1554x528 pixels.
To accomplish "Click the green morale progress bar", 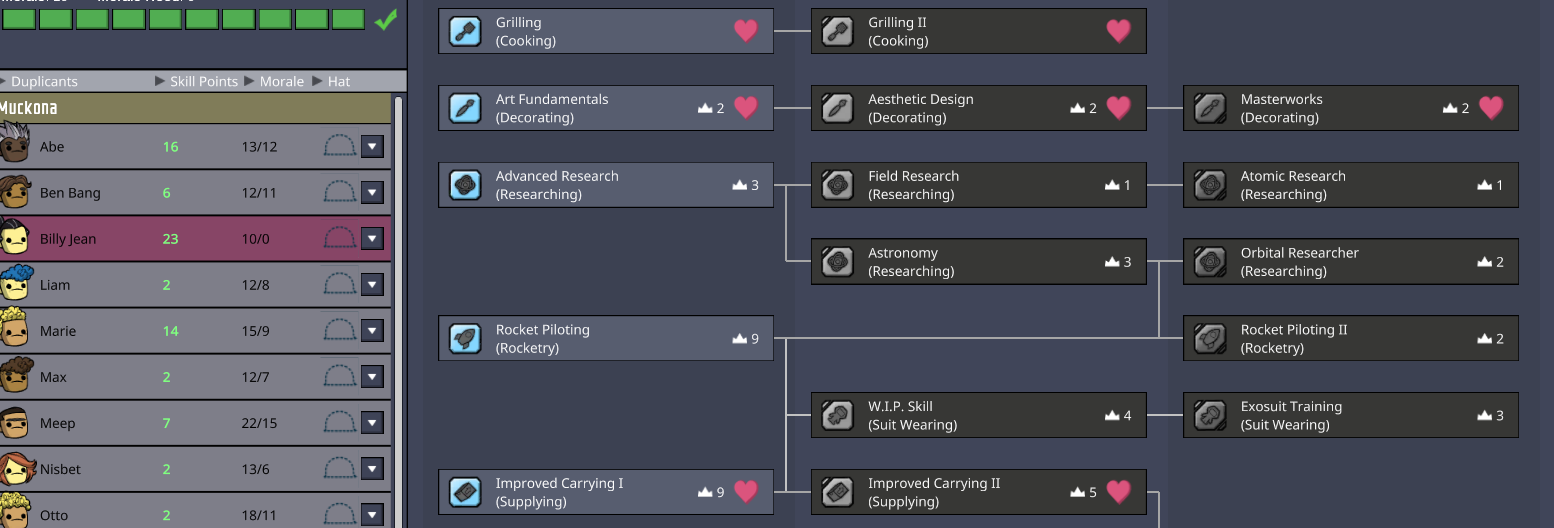I will click(x=184, y=19).
